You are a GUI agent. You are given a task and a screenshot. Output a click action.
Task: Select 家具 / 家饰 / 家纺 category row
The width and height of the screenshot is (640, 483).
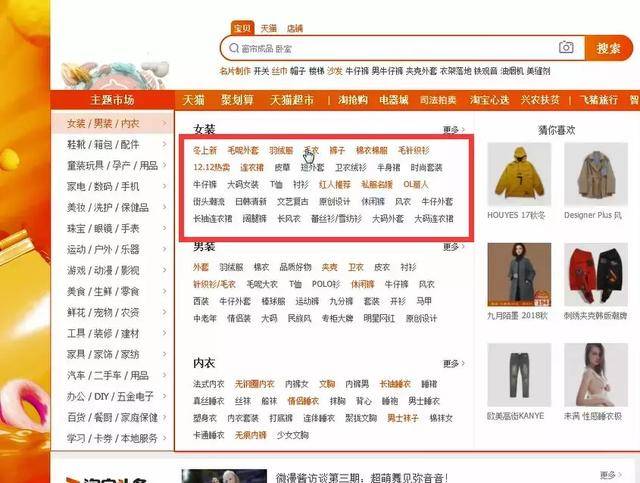113,354
